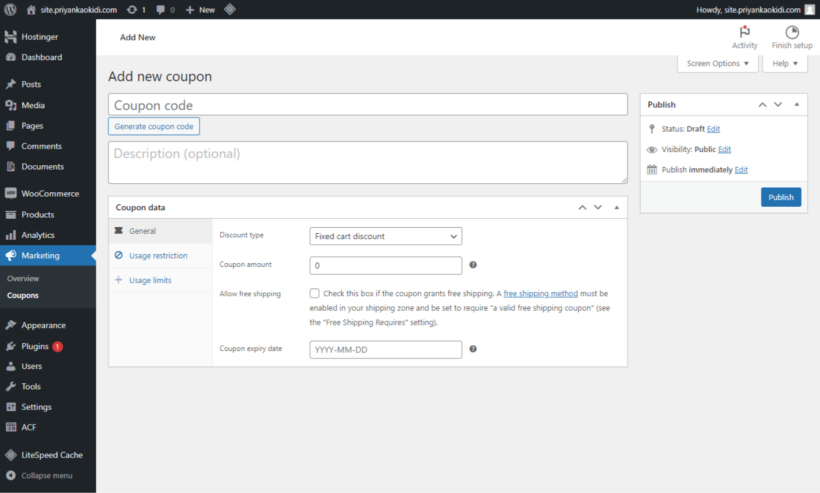Click the Generate coupon code button
This screenshot has height=493, width=820.
tap(154, 126)
